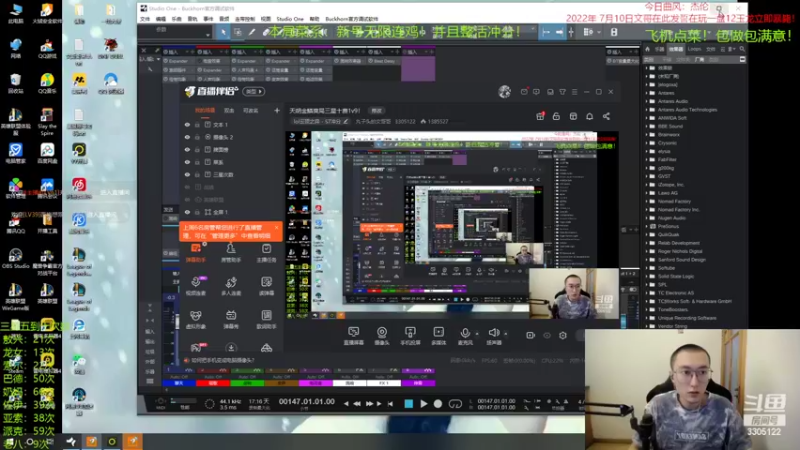Open OBS Studio desktop shortcut

click(x=15, y=258)
